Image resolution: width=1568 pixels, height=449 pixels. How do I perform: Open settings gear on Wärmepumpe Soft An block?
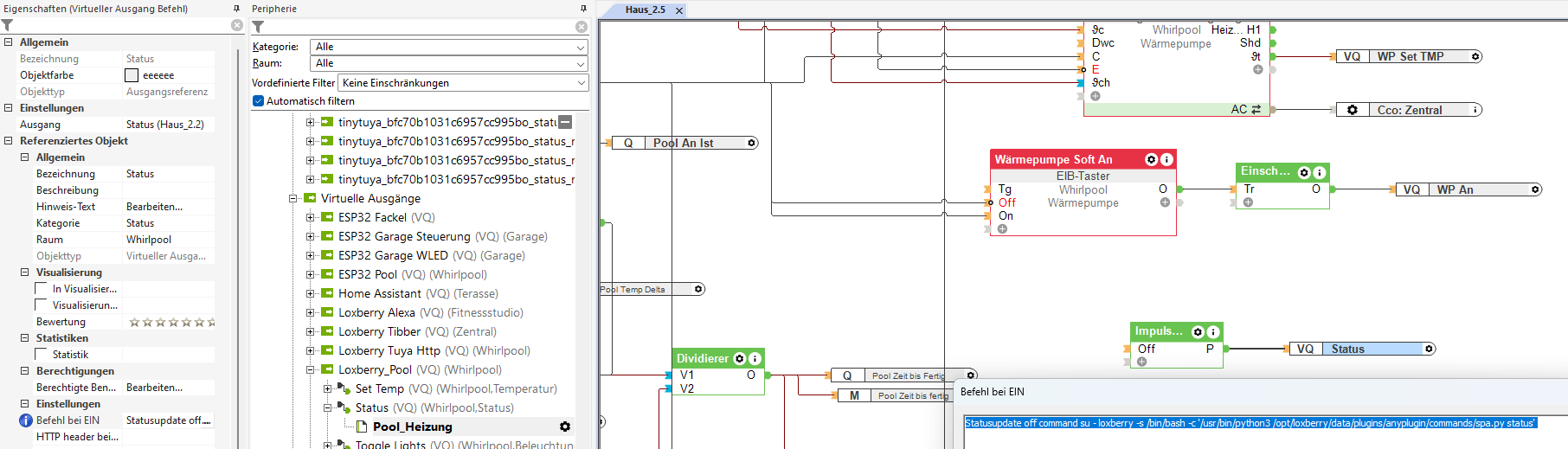tap(1151, 160)
